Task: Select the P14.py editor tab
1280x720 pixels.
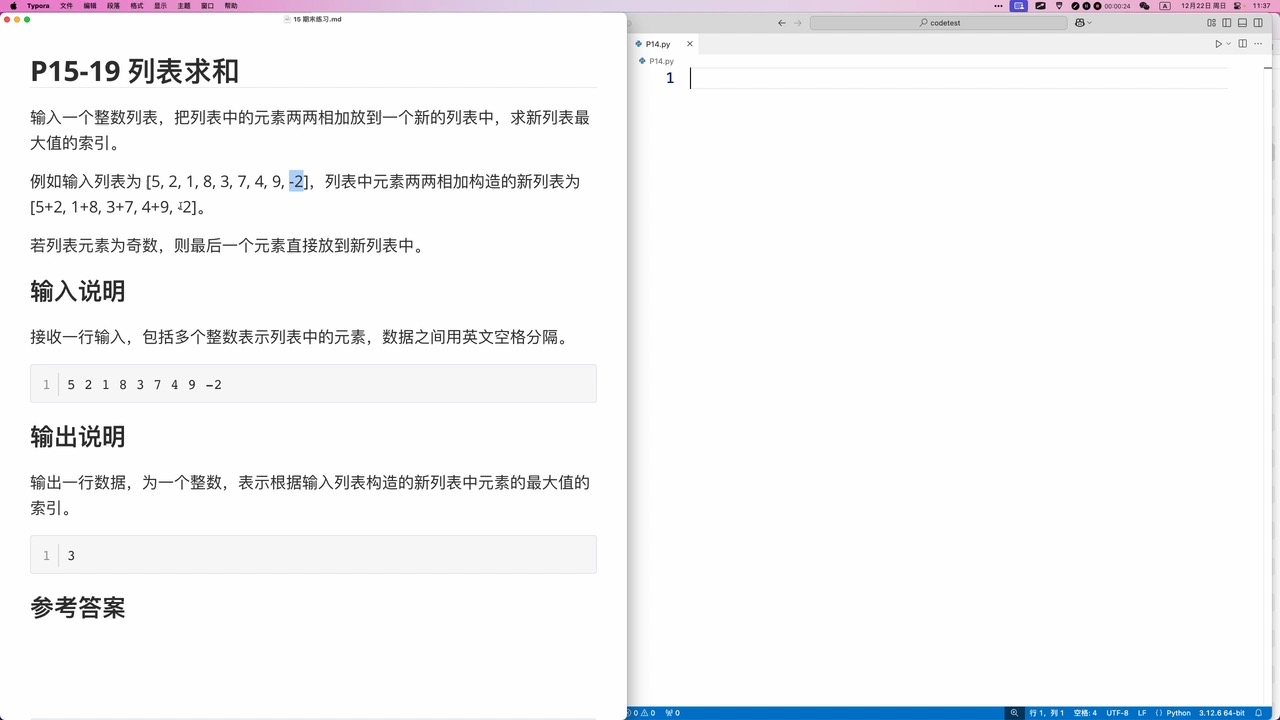Action: pyautogui.click(x=658, y=44)
